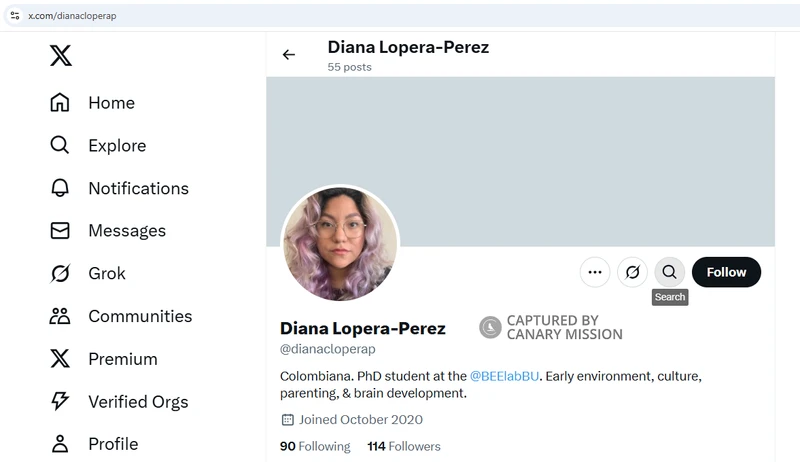
Task: Open the profile picture of Diana
Action: (340, 243)
